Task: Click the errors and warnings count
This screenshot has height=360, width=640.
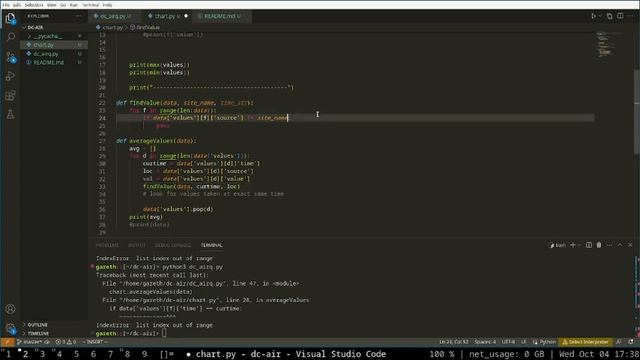Action: pyautogui.click(x=66, y=342)
